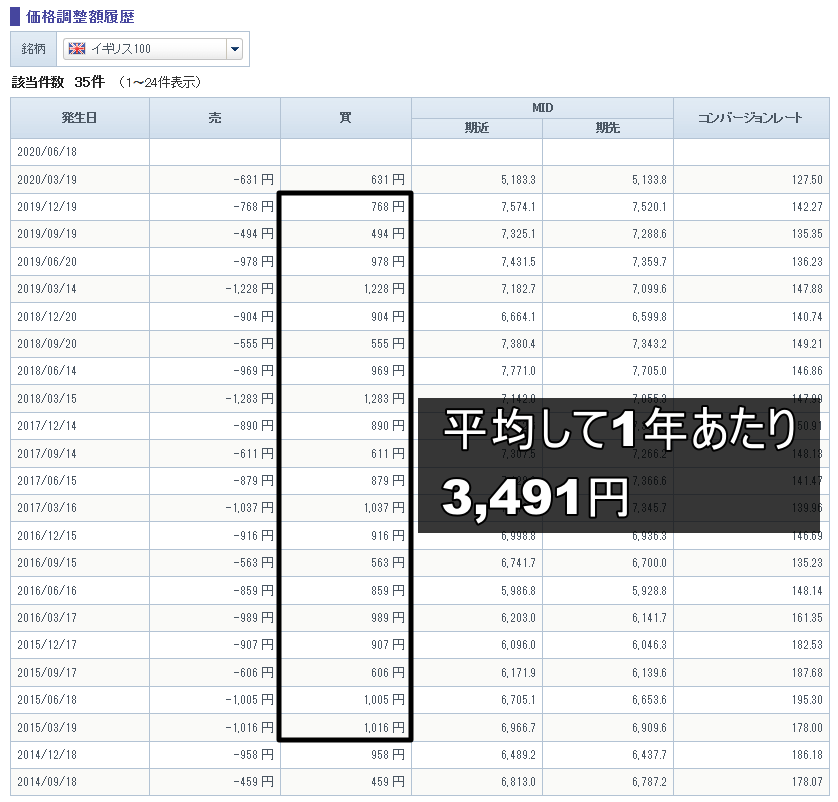Image resolution: width=838 pixels, height=802 pixels.
Task: Select the イギリス100 combo box text
Action: pos(121,49)
